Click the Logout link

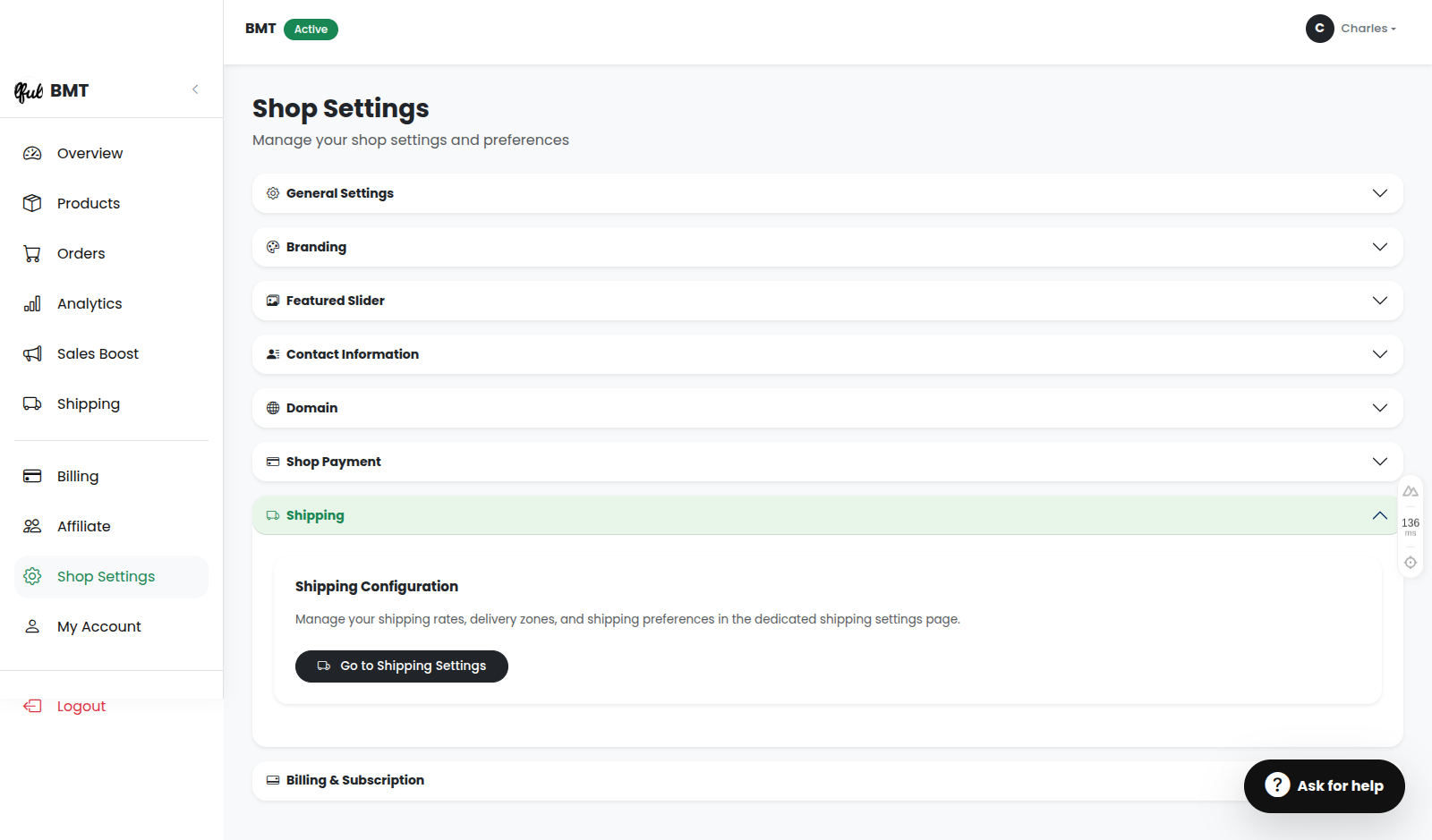click(81, 706)
